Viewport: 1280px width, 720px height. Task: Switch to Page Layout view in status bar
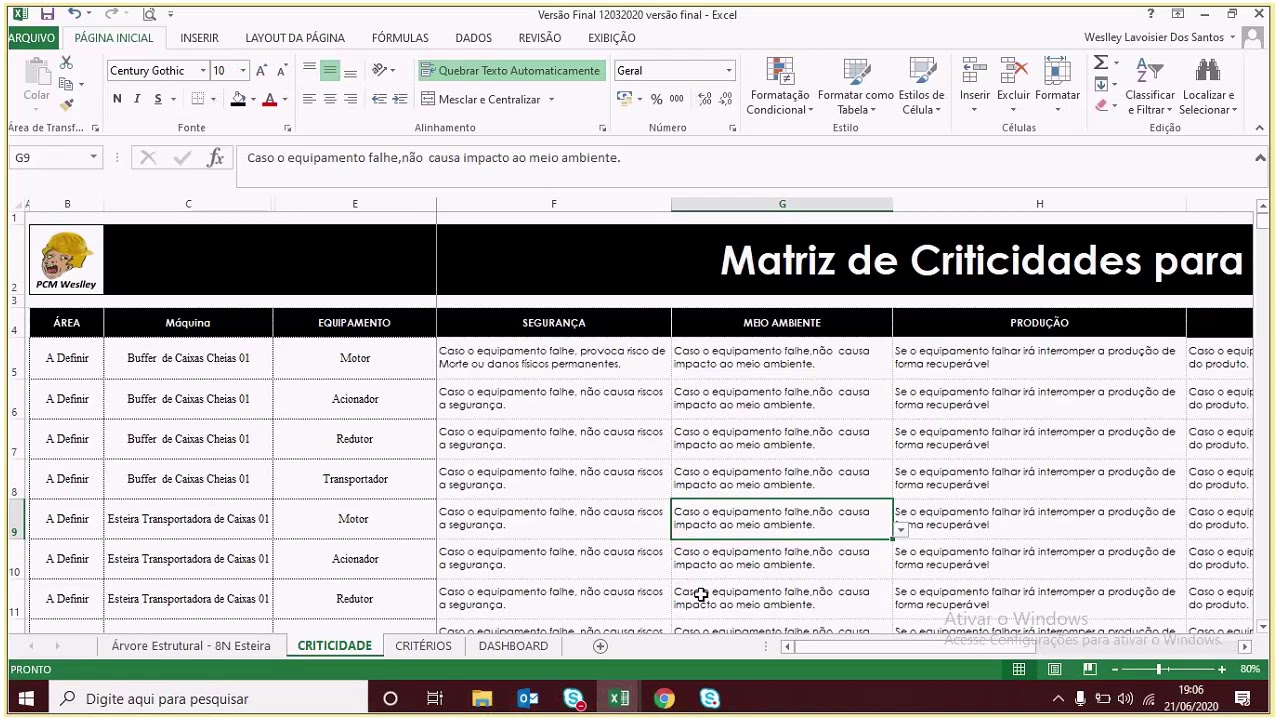click(x=1054, y=669)
